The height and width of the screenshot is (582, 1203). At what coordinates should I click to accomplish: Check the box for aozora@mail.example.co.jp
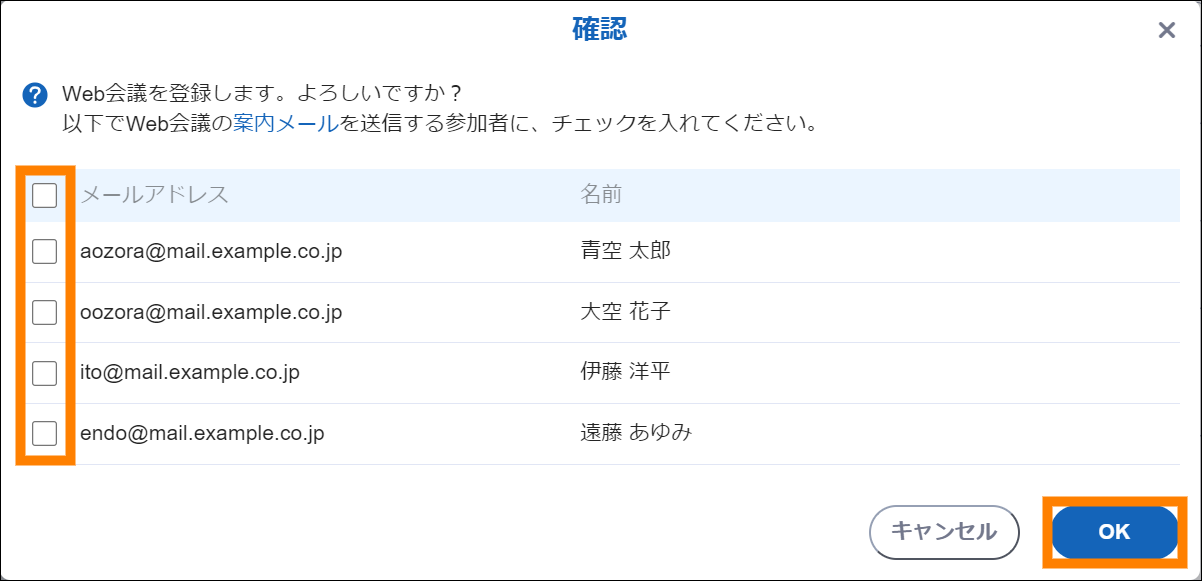click(45, 251)
